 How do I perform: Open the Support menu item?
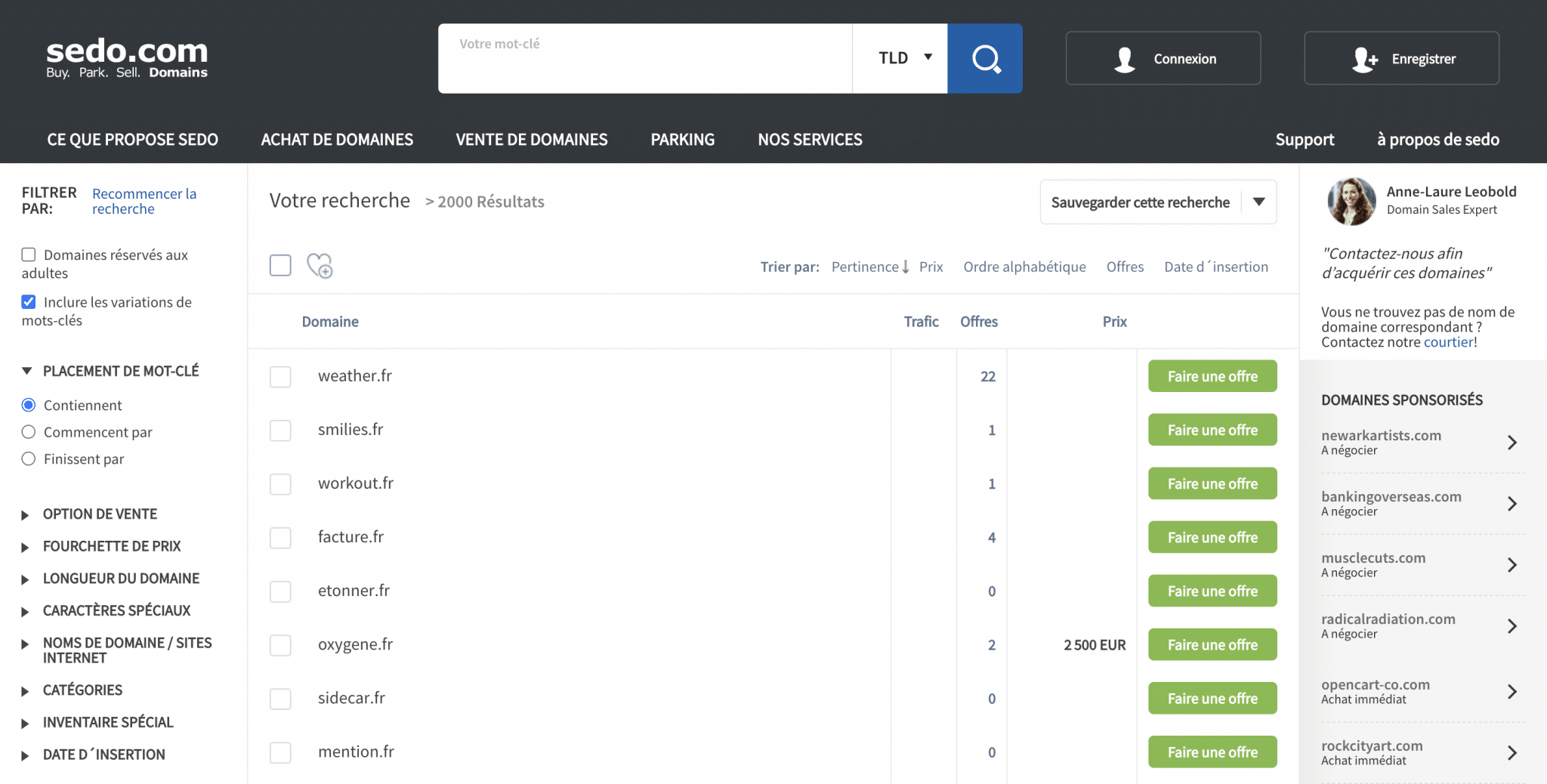(1305, 140)
